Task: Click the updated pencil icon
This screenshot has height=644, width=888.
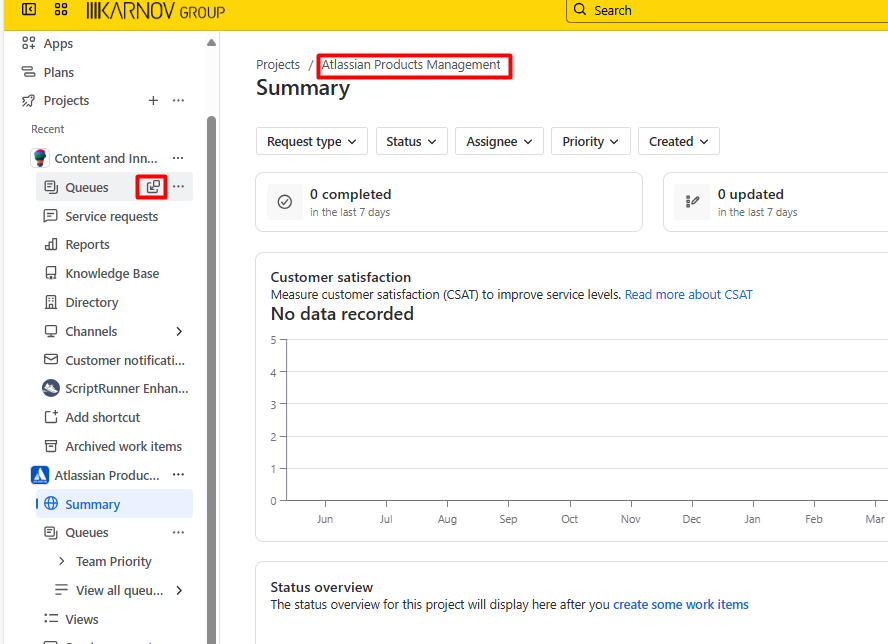Action: coord(692,202)
